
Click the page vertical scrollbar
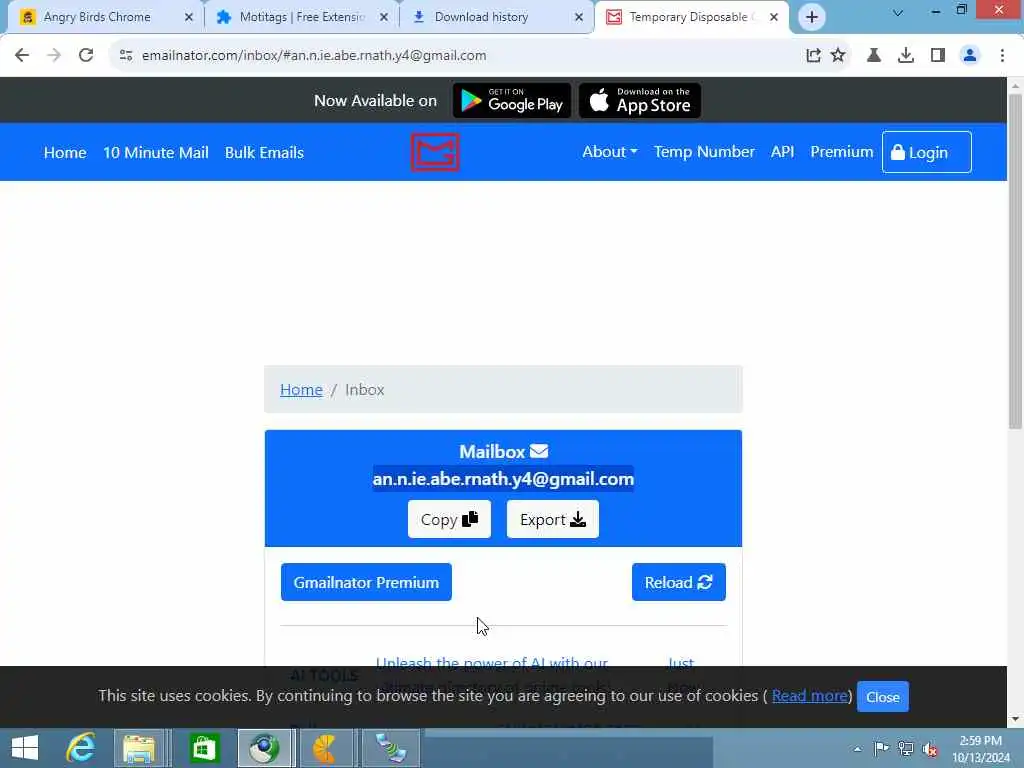pyautogui.click(x=1015, y=261)
